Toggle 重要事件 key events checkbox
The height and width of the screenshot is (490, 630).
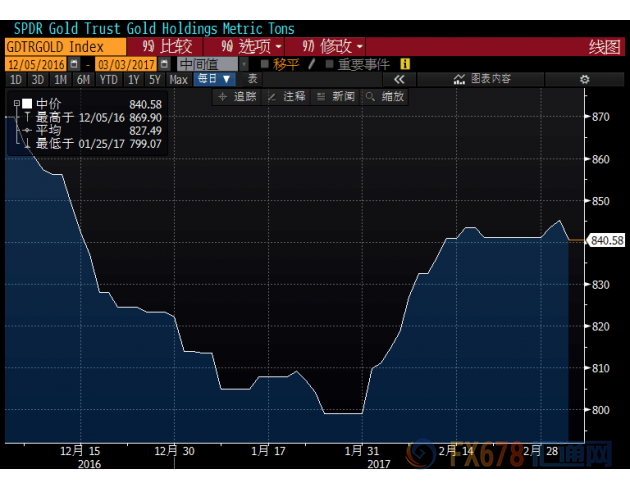click(x=329, y=64)
